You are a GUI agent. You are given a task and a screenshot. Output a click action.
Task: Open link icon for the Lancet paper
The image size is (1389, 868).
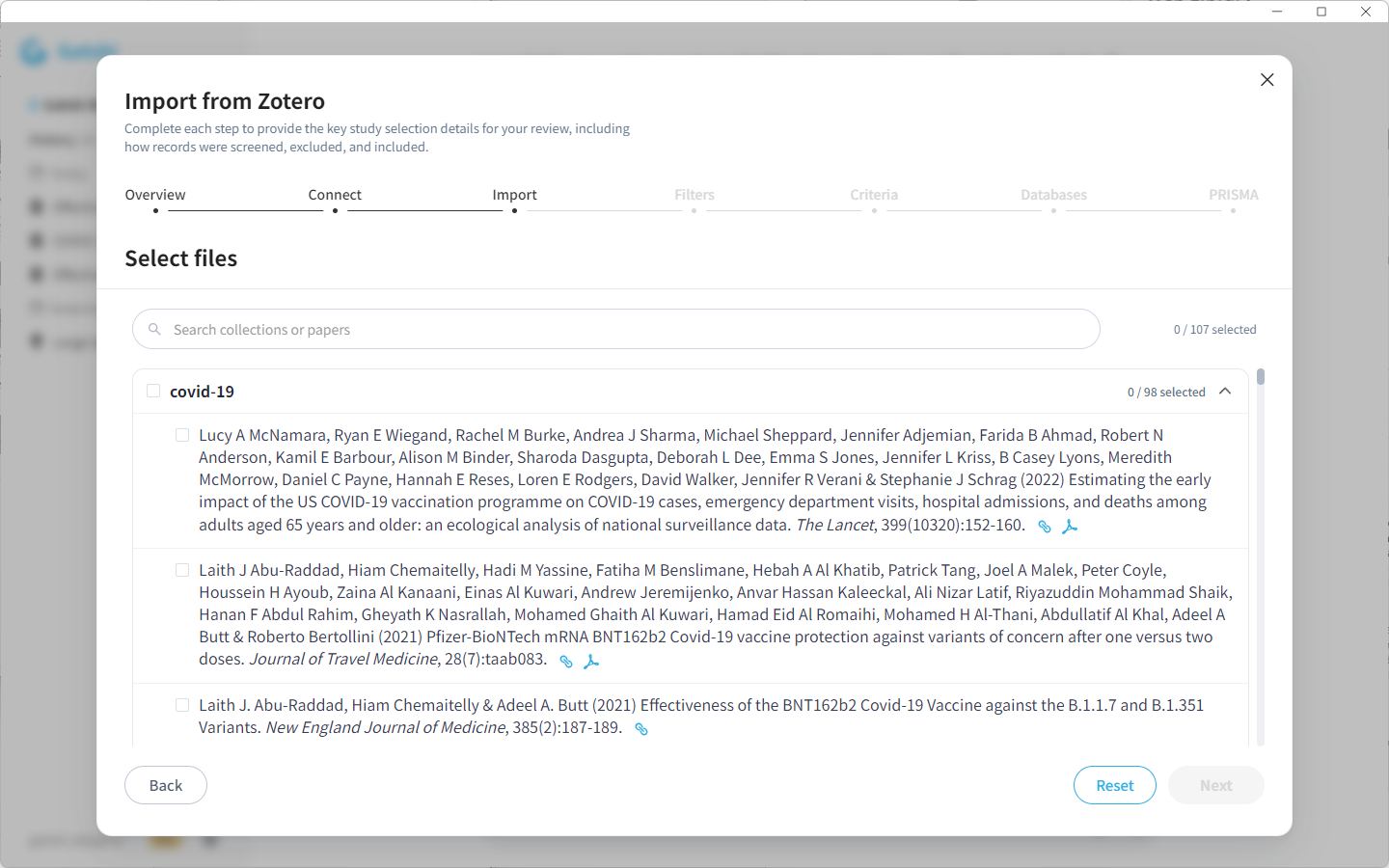[x=1044, y=527]
